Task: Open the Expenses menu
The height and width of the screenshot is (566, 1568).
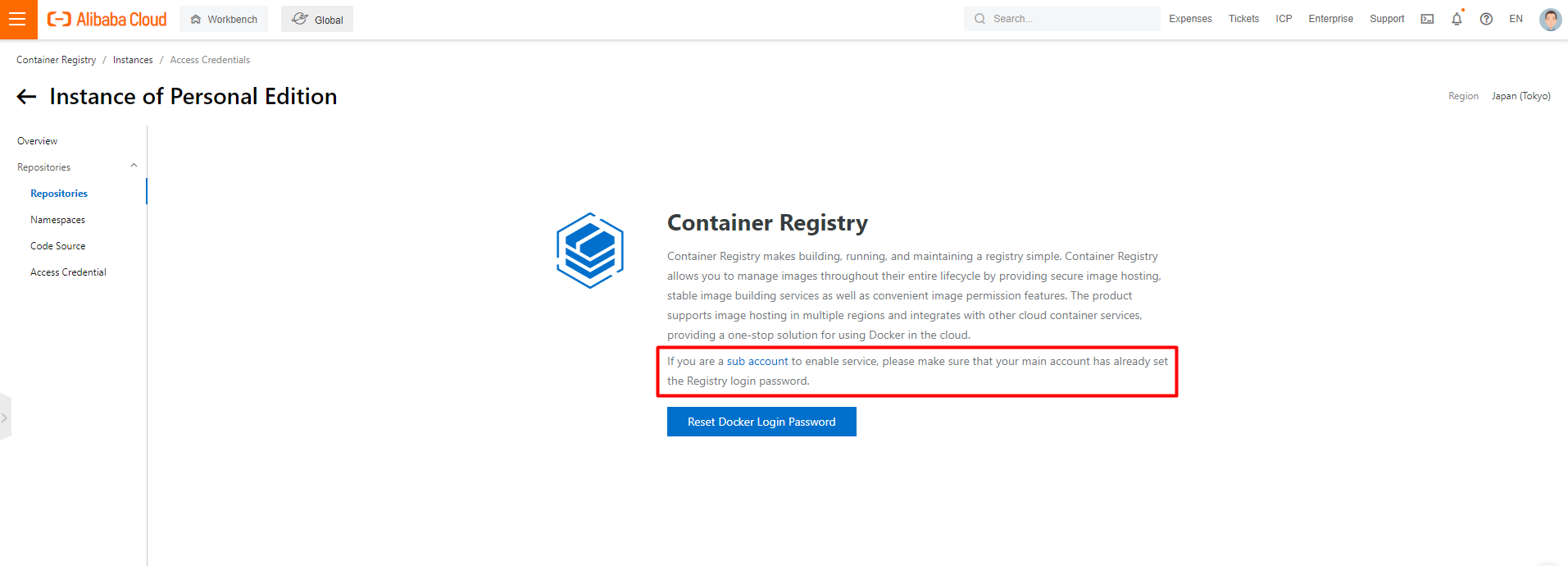Action: 1190,19
